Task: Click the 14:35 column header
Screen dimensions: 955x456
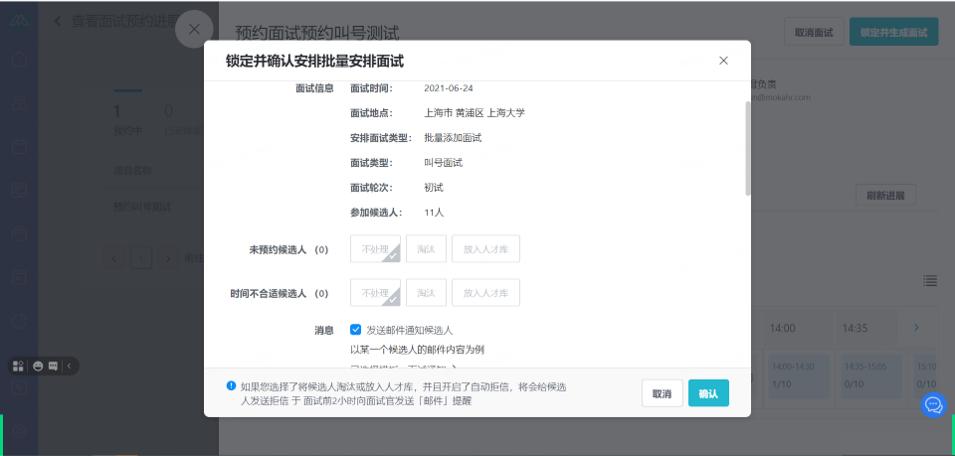Action: (x=855, y=328)
